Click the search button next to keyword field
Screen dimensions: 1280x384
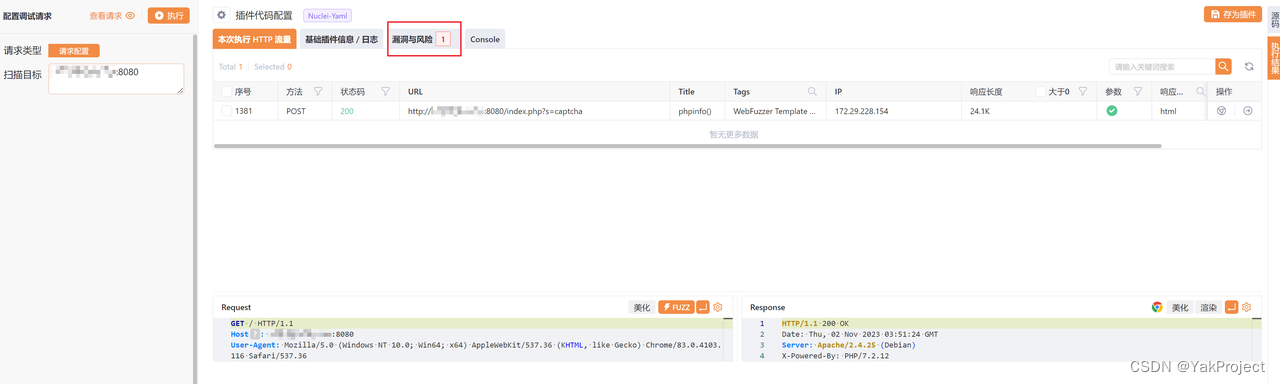[1224, 66]
